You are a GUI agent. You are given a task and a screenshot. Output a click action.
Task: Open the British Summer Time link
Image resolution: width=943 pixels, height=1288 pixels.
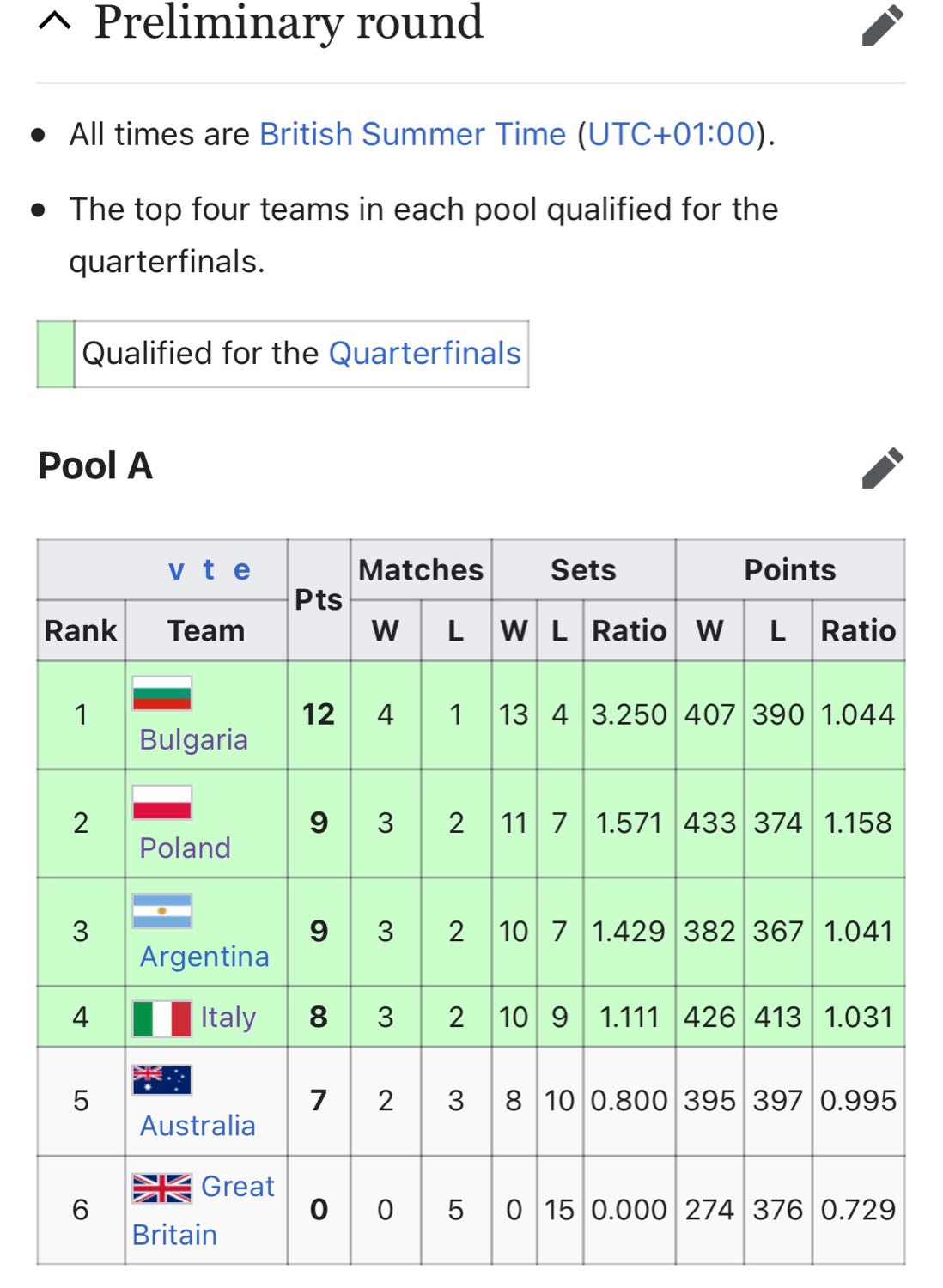click(x=413, y=134)
